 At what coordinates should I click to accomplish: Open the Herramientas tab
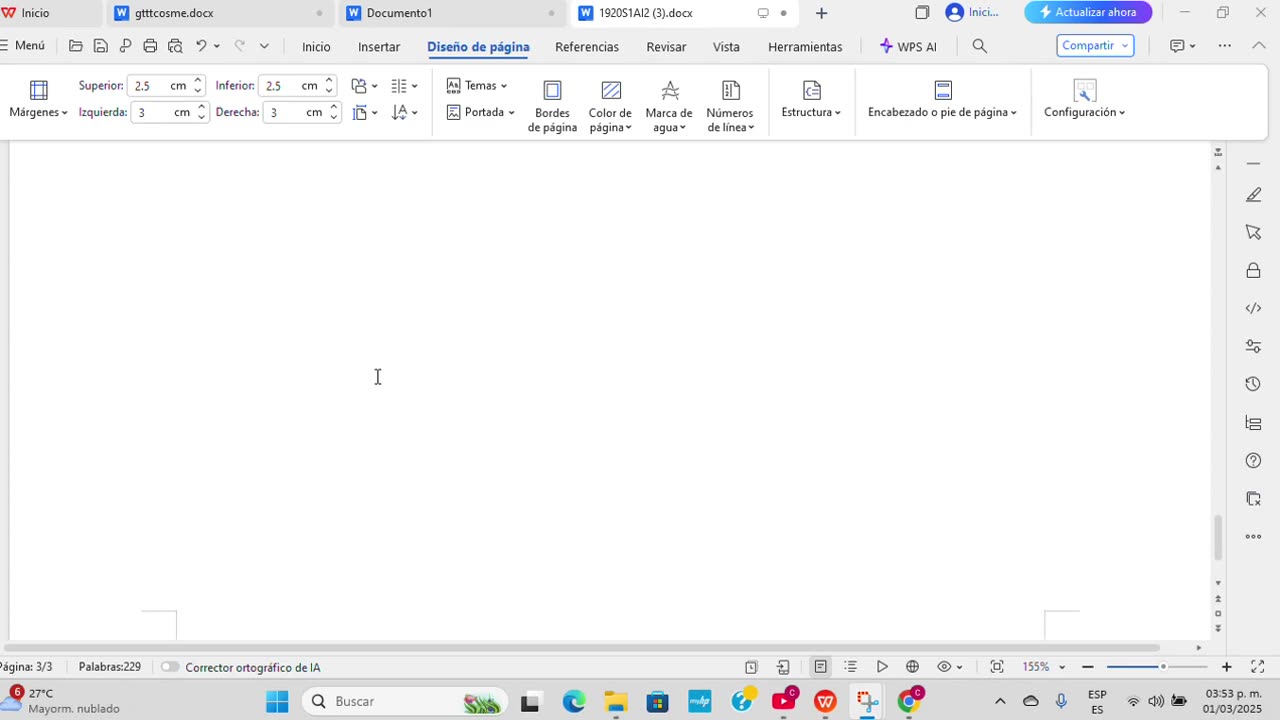coord(805,47)
